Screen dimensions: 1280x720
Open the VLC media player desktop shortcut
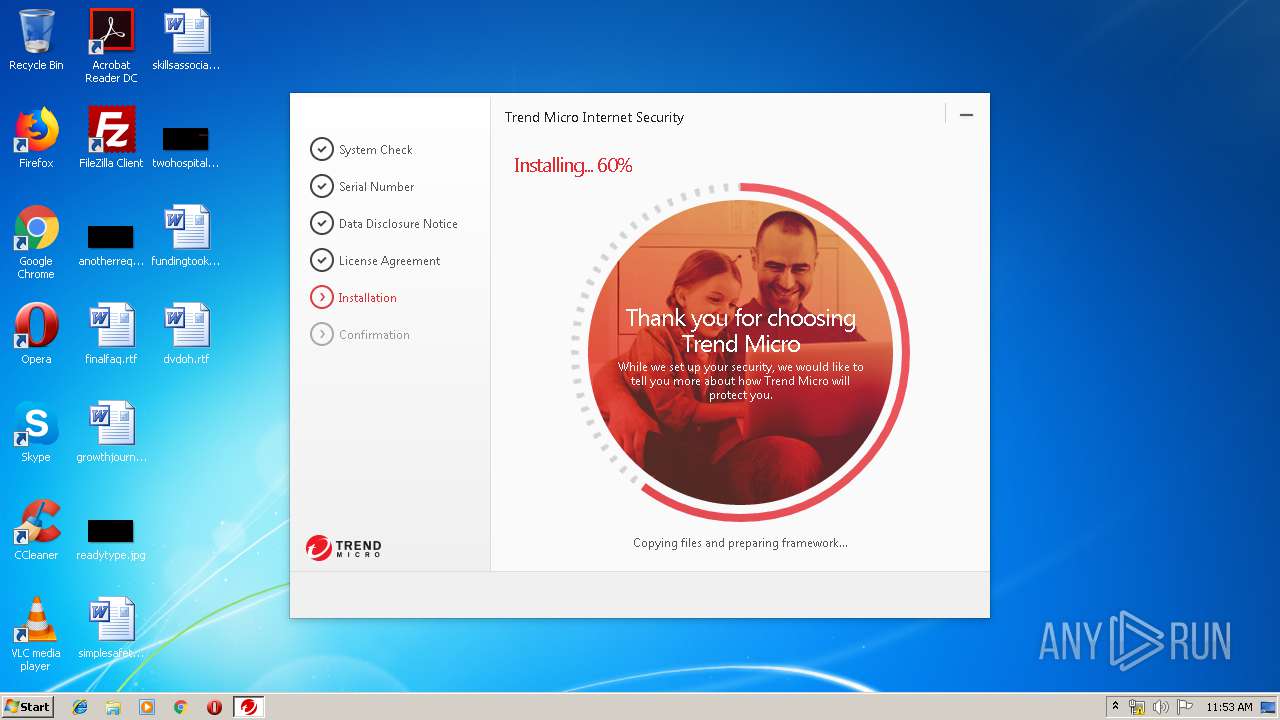tap(36, 634)
